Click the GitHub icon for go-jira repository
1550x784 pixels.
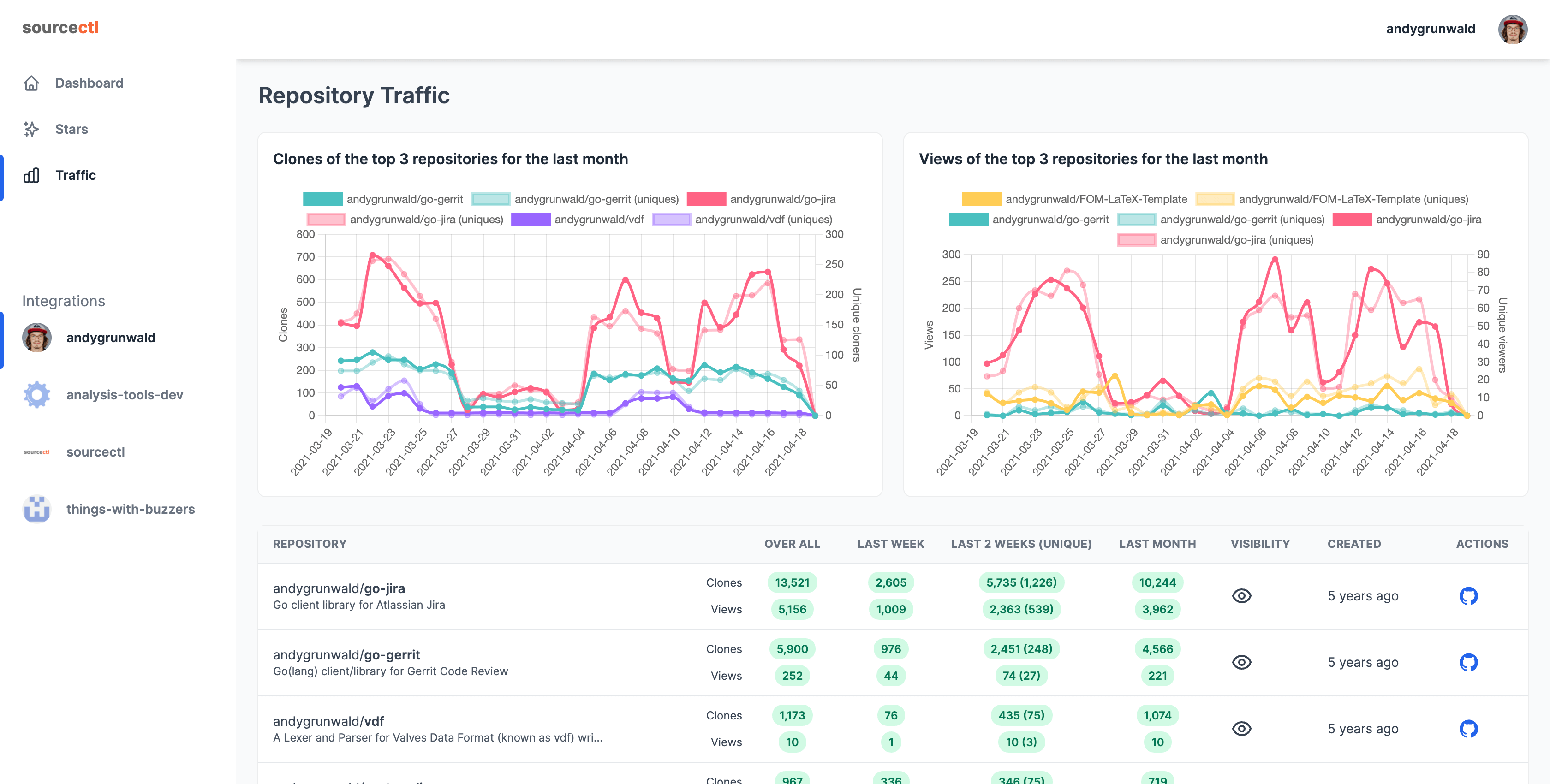[x=1469, y=596]
